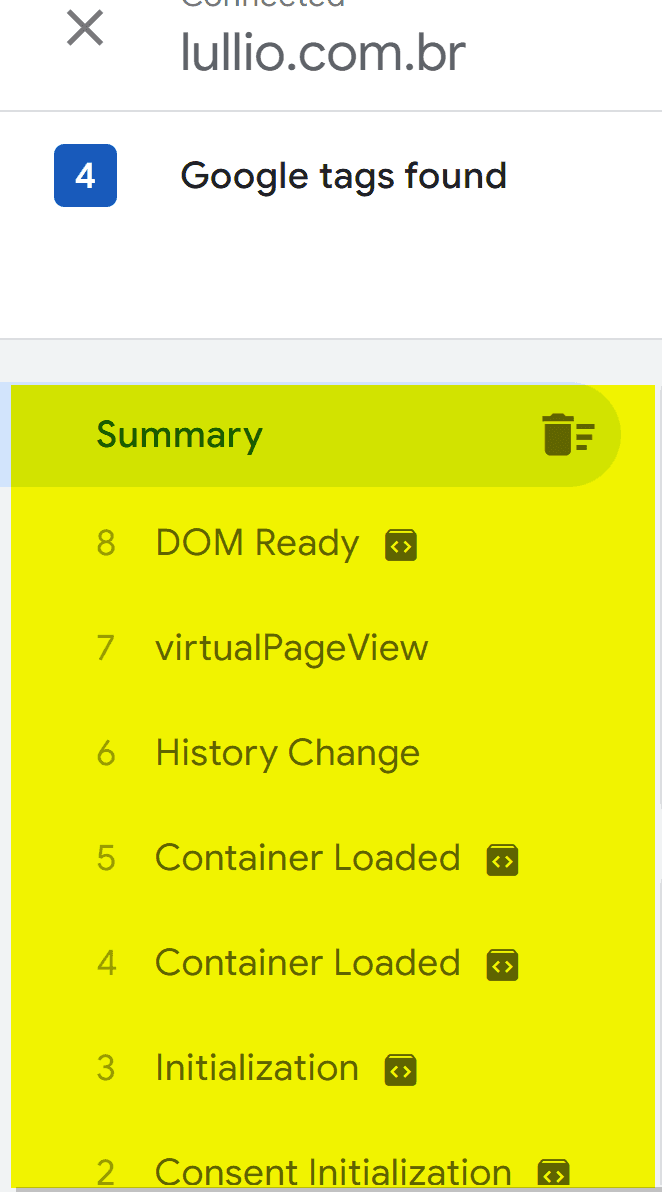
Task: Clear the event list with the sweep icon
Action: 568,435
